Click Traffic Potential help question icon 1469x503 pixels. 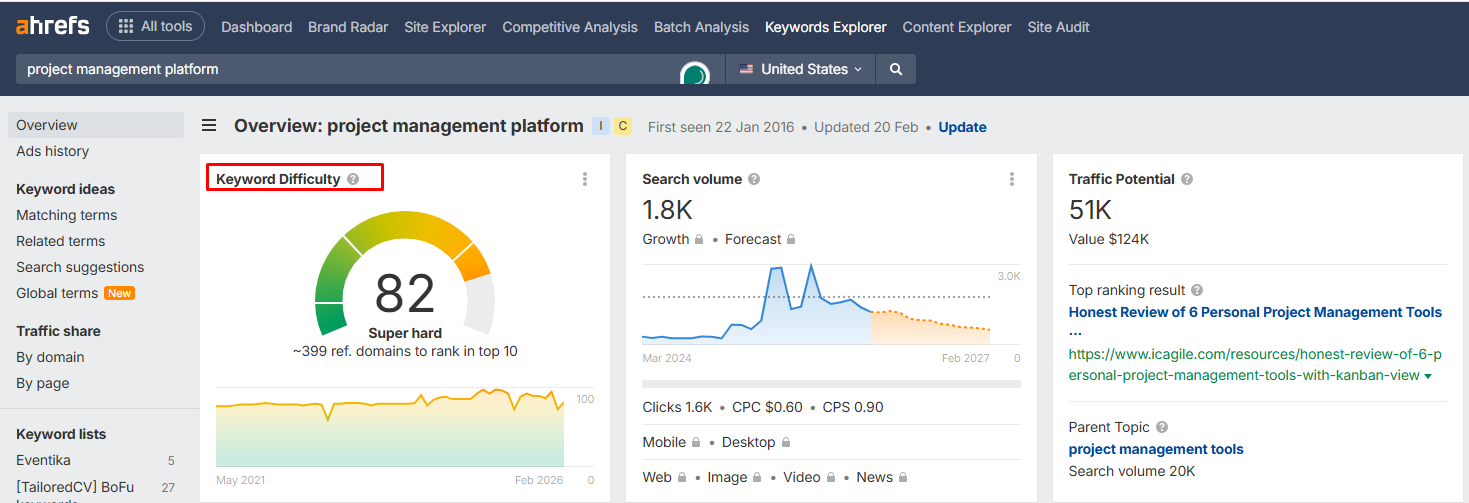pyautogui.click(x=1186, y=179)
